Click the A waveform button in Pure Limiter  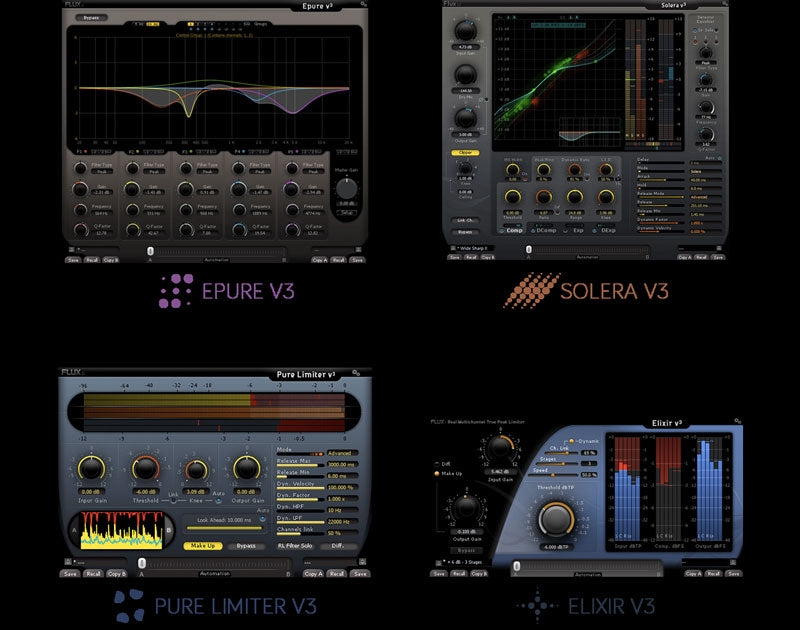74,530
